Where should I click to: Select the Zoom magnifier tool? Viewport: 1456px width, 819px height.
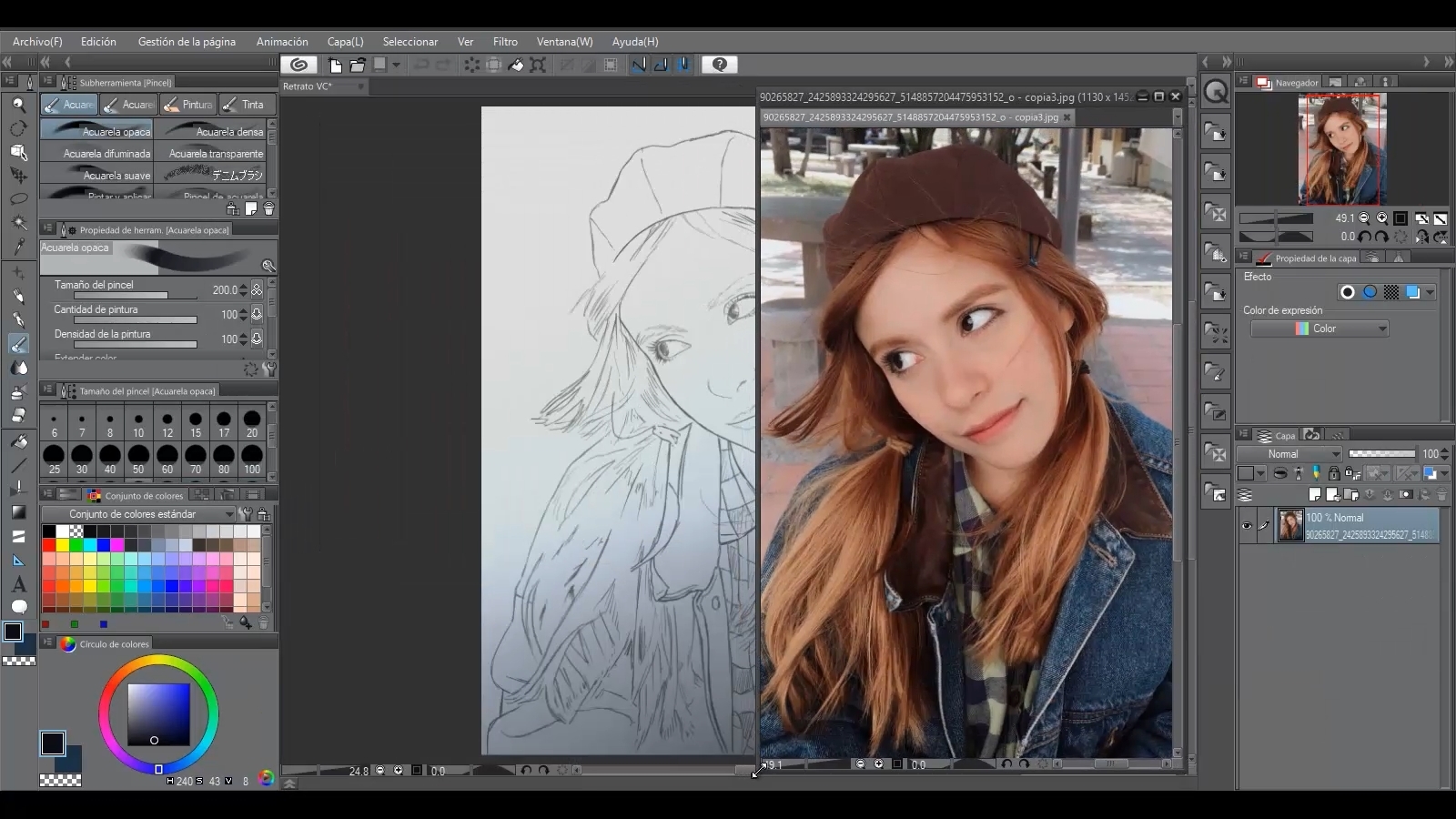click(18, 105)
